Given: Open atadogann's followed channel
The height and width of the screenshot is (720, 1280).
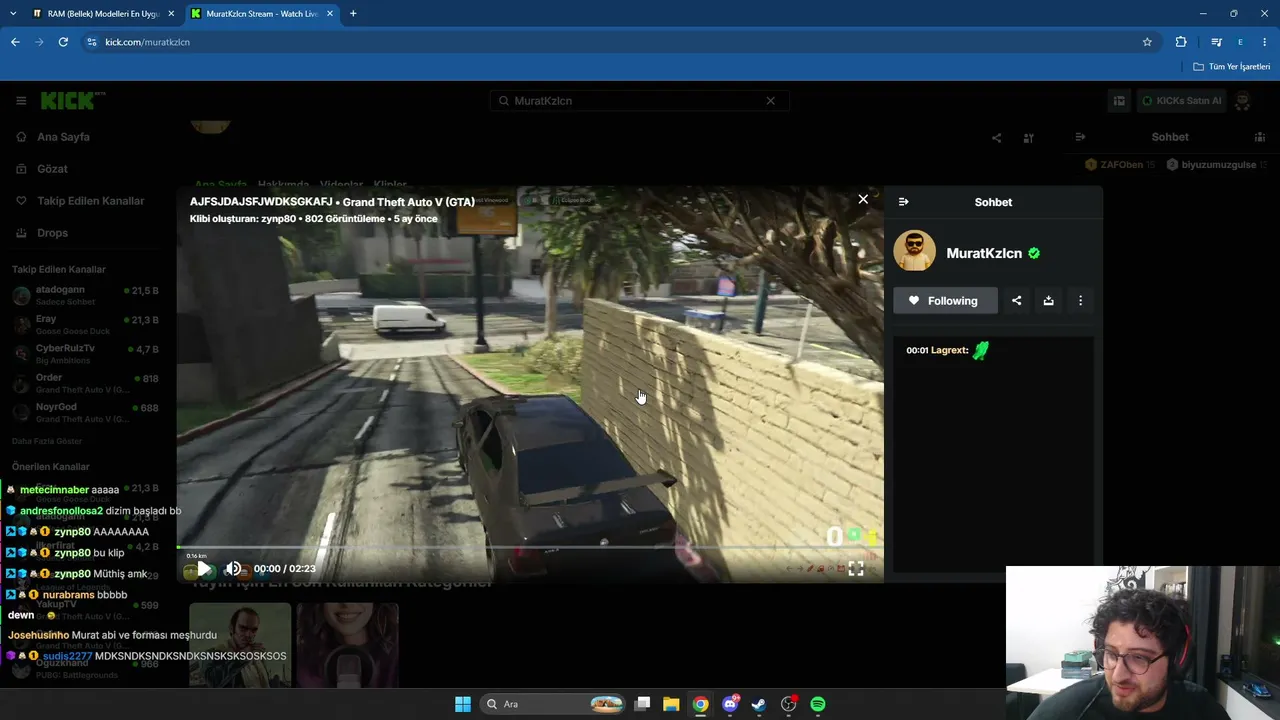Looking at the screenshot, I should 86,295.
